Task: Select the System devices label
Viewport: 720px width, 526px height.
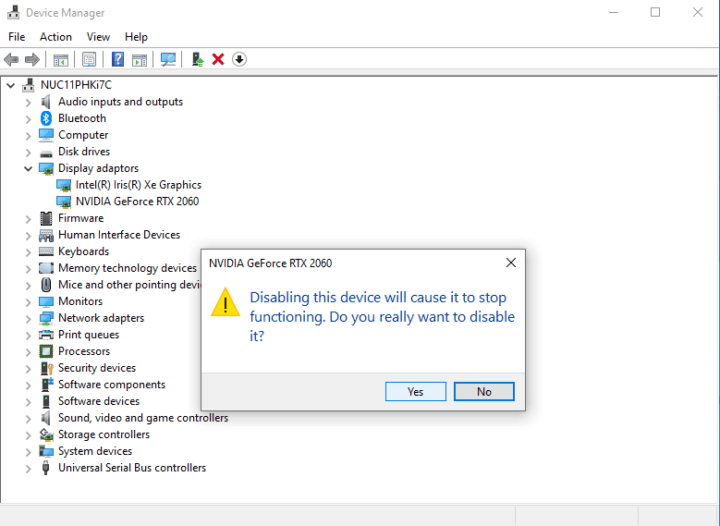Action: pos(95,451)
